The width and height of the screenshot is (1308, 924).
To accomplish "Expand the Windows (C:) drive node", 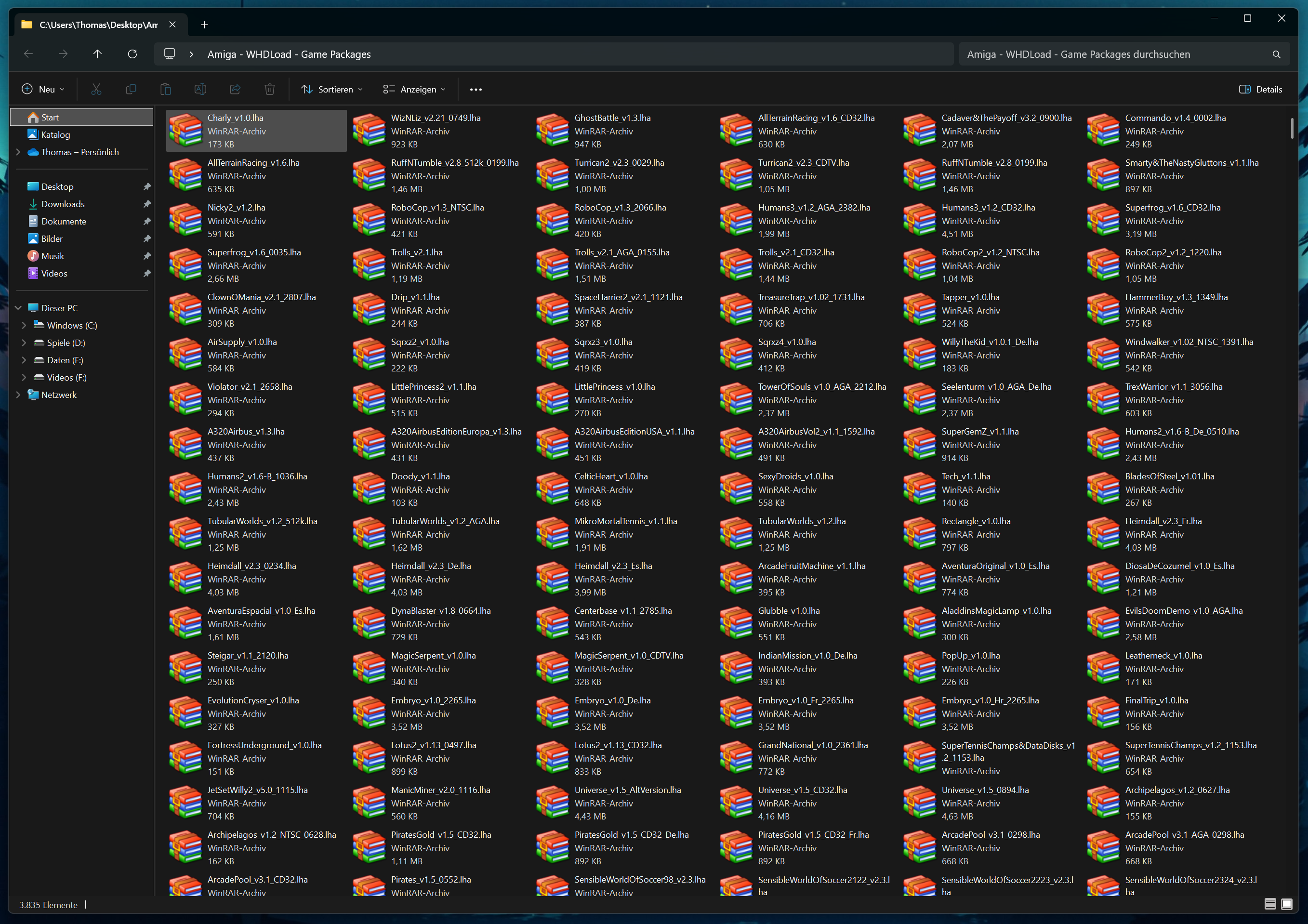I will [x=24, y=325].
